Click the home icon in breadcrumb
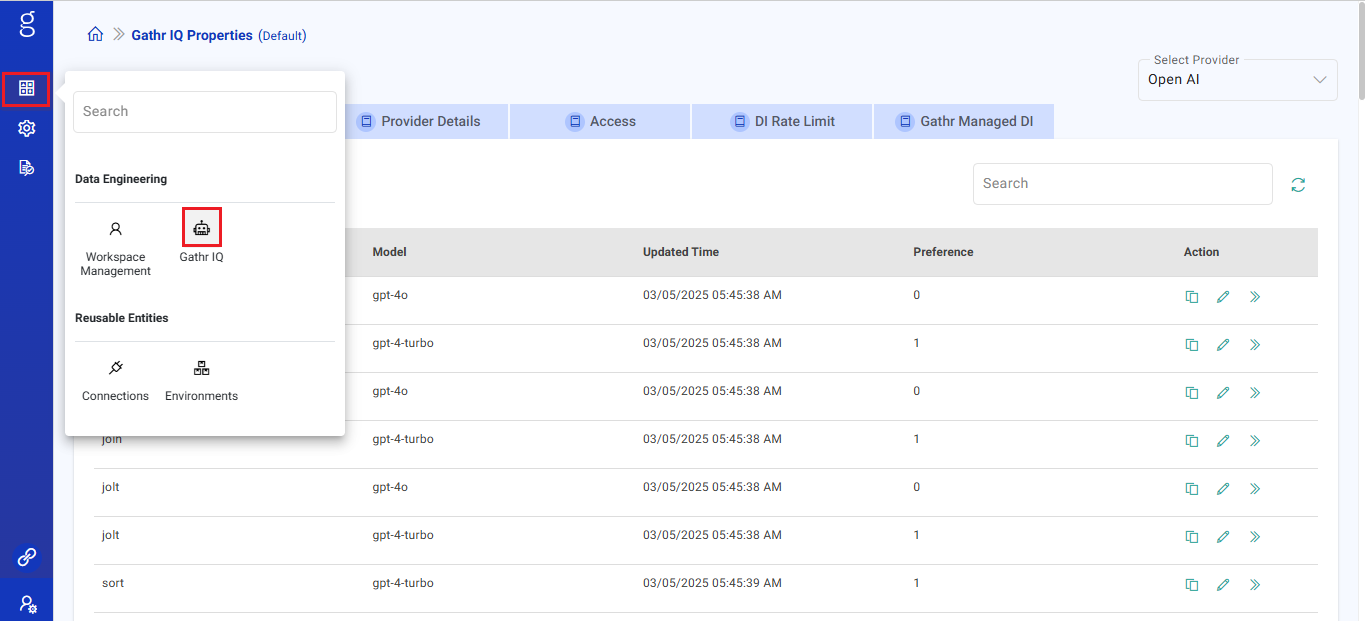Image resolution: width=1365 pixels, height=621 pixels. pos(96,35)
